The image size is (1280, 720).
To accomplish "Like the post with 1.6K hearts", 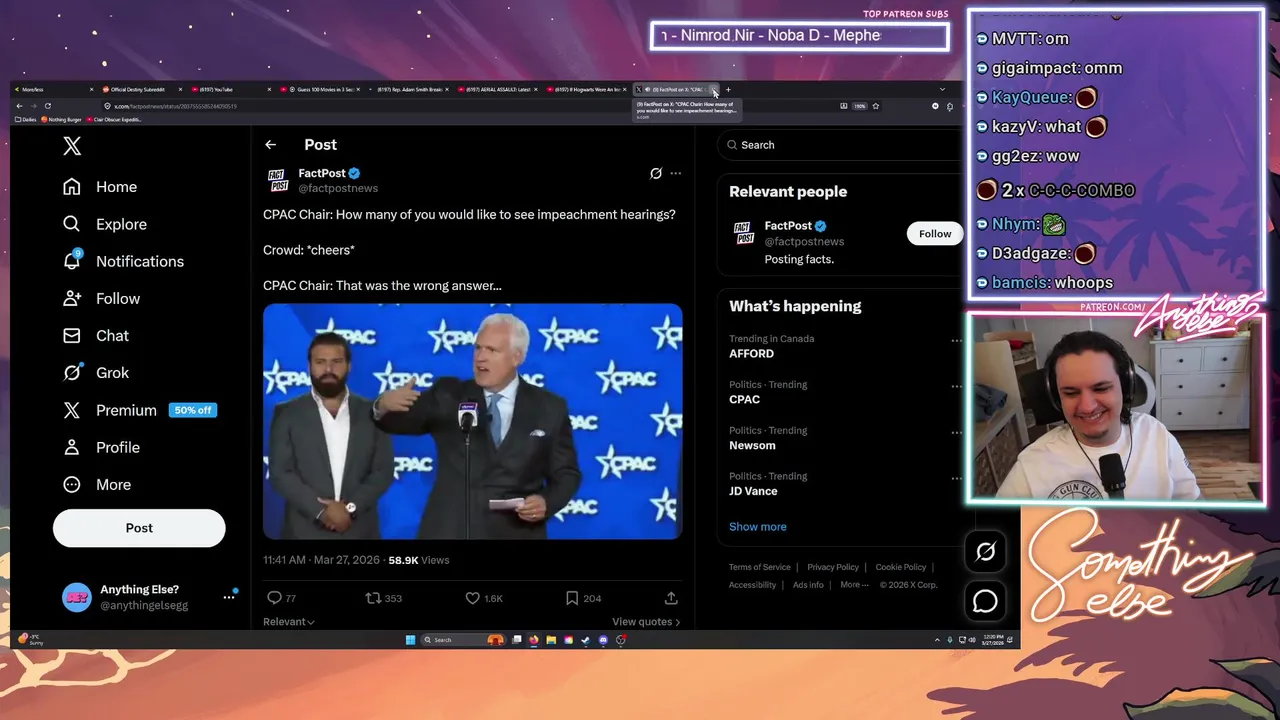I will click(x=472, y=598).
